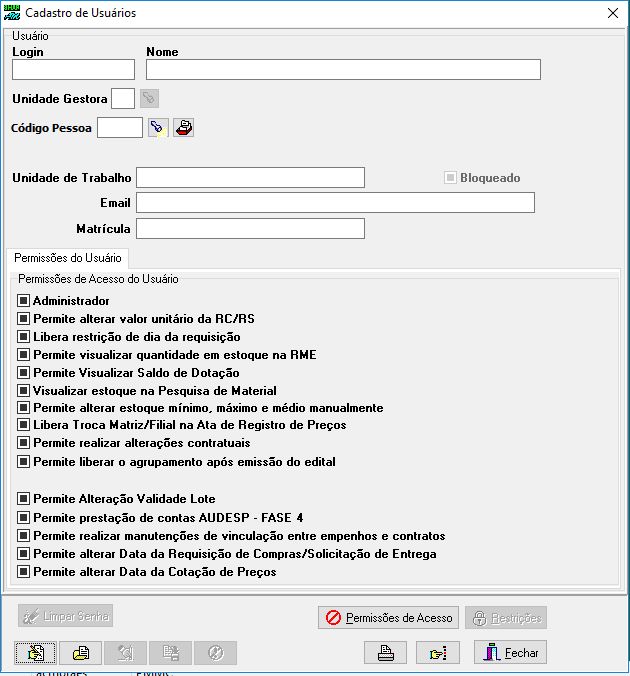The height and width of the screenshot is (676, 630).
Task: Click into the Login text field
Action: coord(73,69)
